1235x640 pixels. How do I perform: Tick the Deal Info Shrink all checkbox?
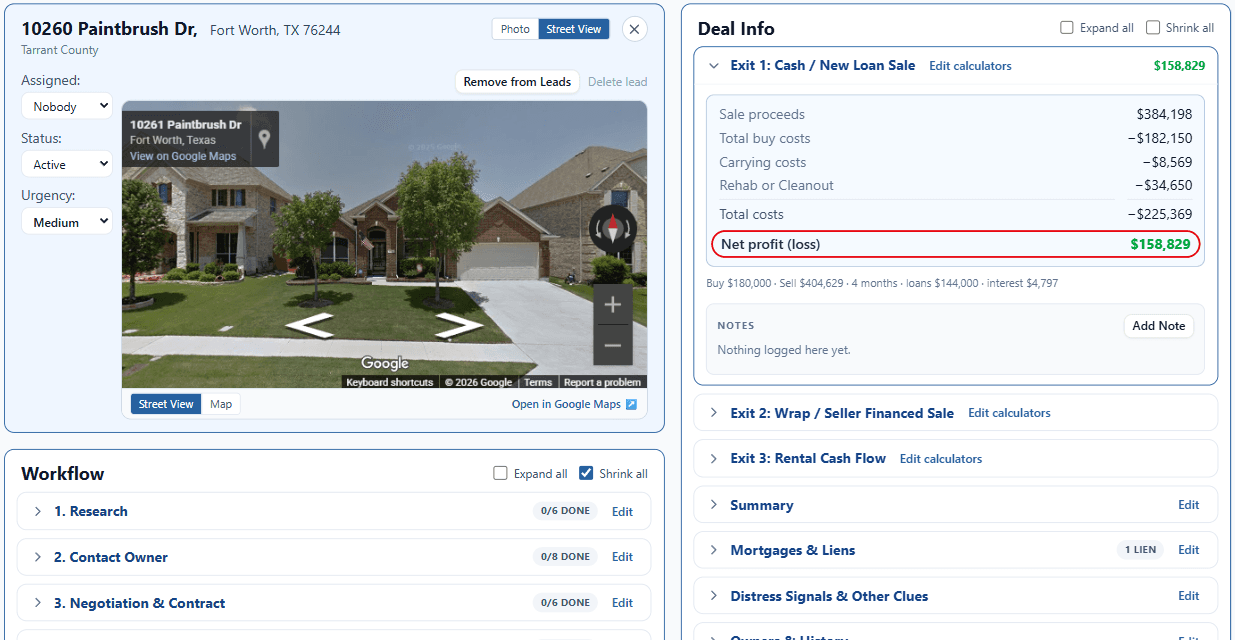1153,28
